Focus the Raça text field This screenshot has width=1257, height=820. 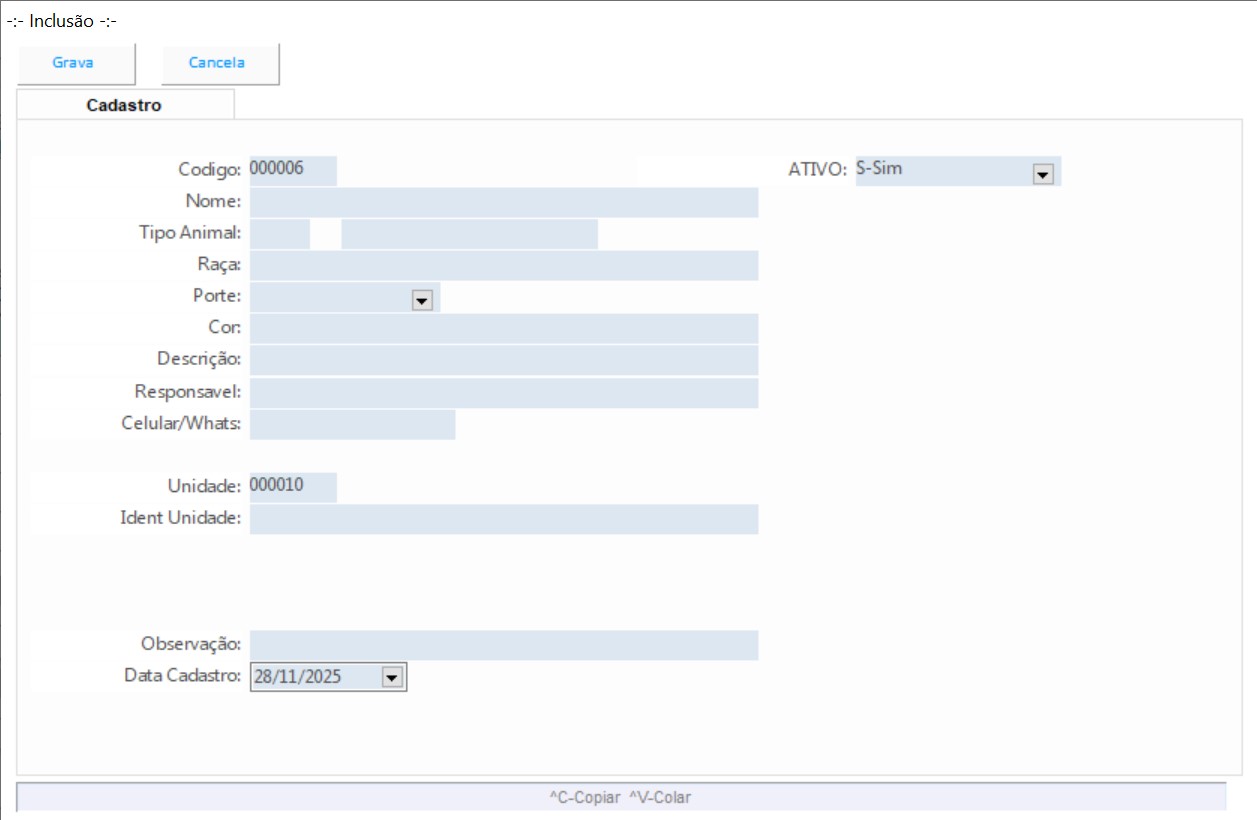click(503, 266)
